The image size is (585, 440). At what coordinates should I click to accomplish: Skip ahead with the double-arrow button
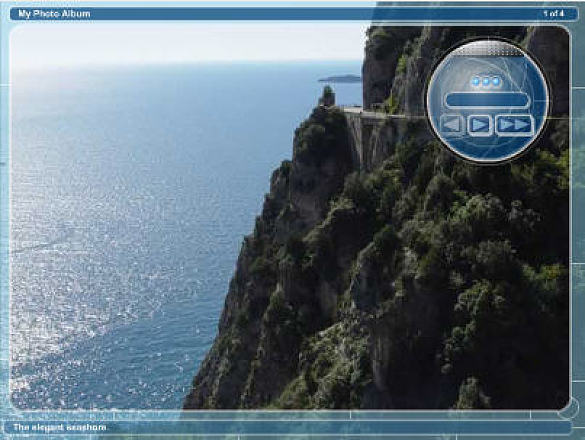[x=514, y=124]
